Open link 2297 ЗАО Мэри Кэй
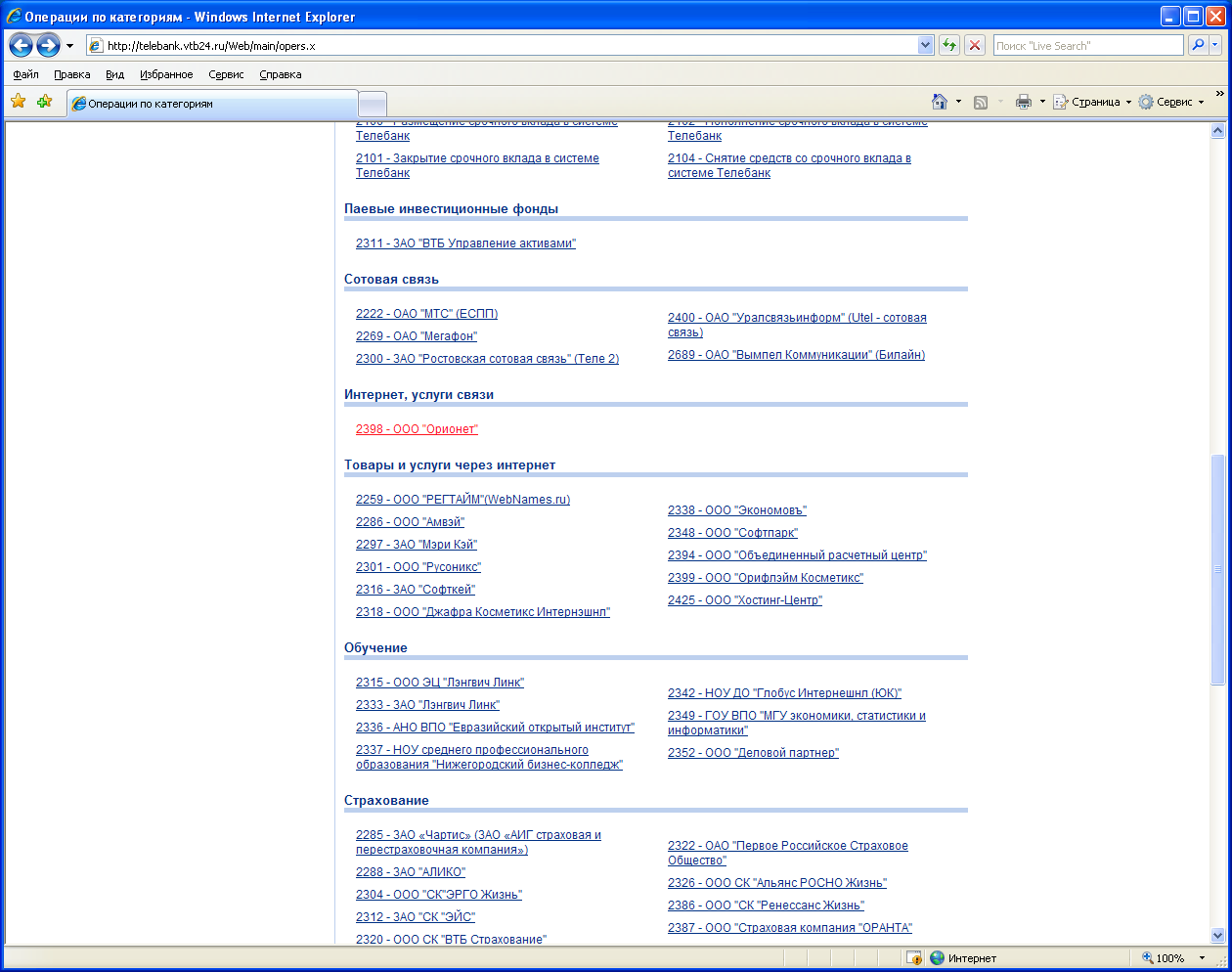Screen dimensions: 1232x972 417,545
